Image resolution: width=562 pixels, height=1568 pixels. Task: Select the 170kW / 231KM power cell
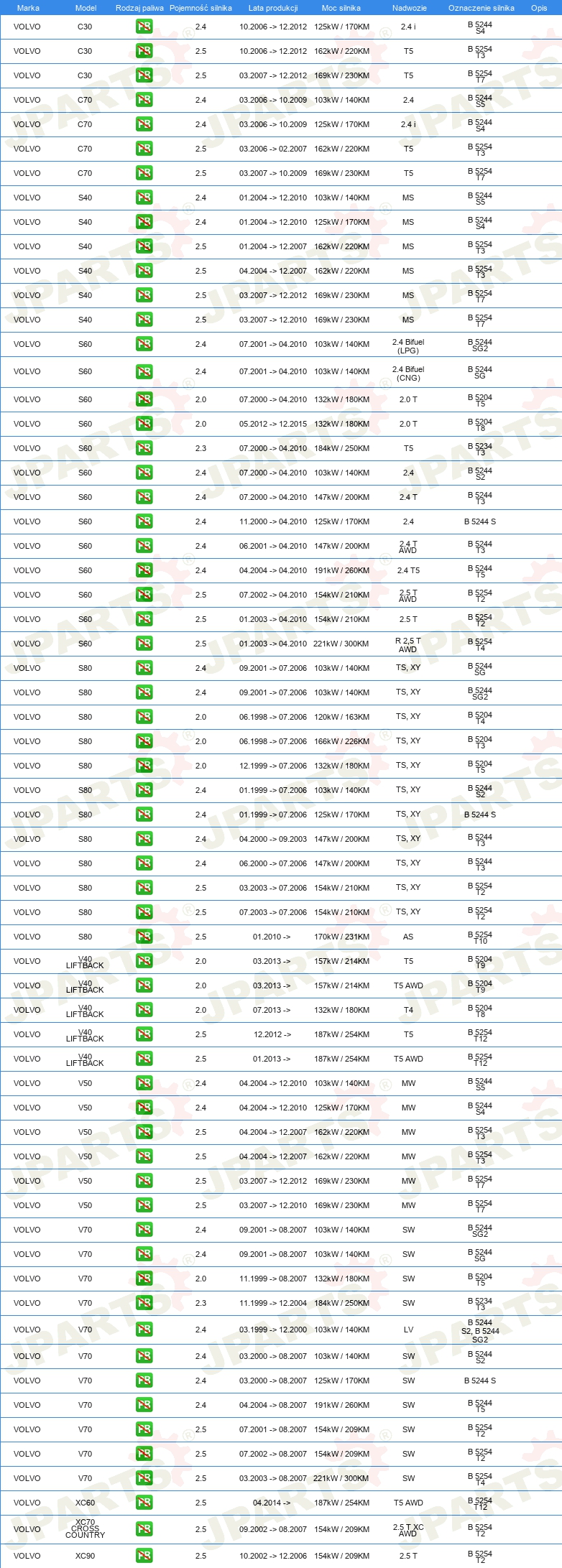[341, 937]
